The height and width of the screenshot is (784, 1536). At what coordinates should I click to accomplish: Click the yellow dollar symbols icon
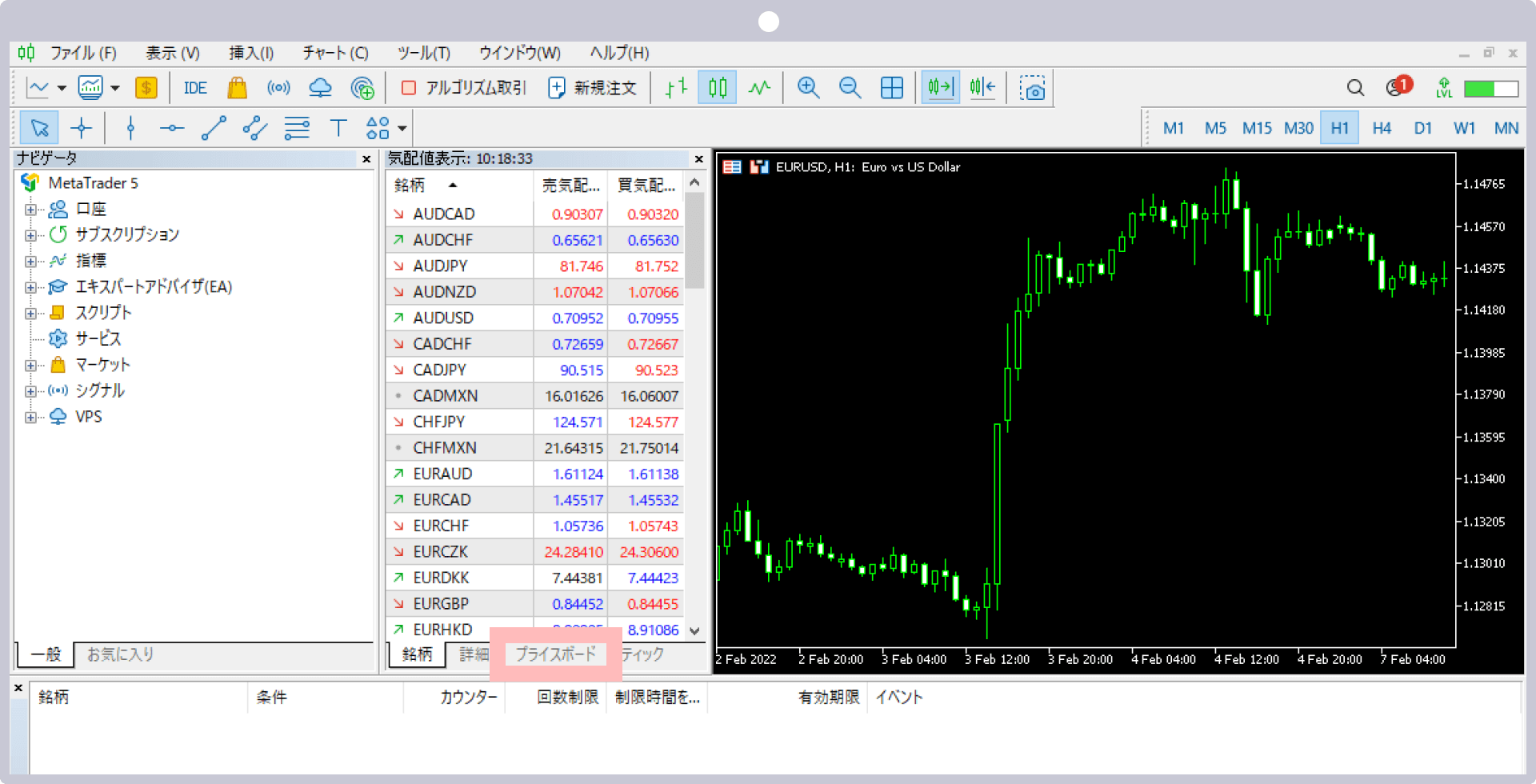pos(146,88)
